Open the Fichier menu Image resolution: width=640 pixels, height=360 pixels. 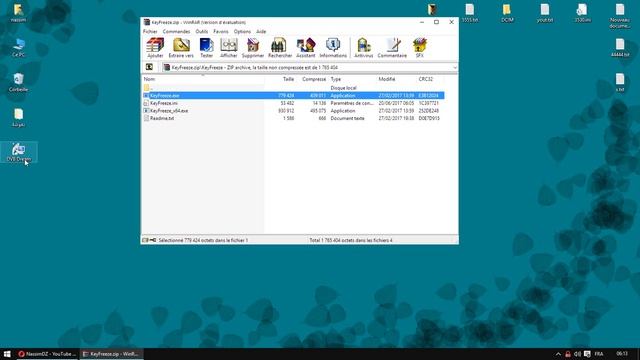tap(150, 31)
